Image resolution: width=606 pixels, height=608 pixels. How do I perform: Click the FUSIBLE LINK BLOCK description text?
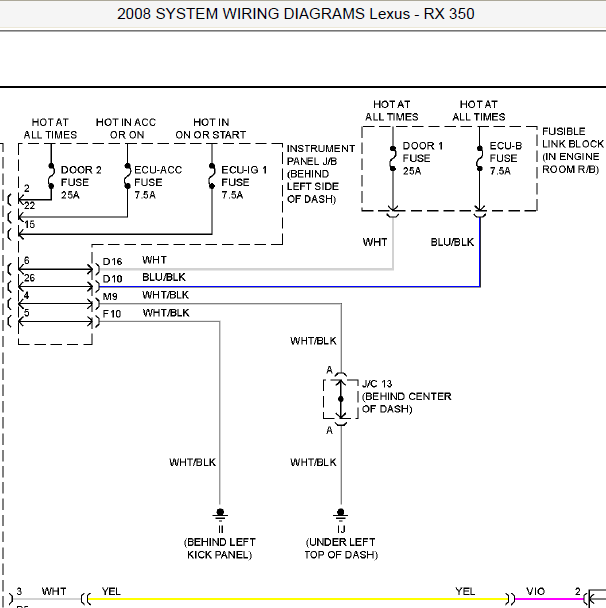[x=573, y=150]
